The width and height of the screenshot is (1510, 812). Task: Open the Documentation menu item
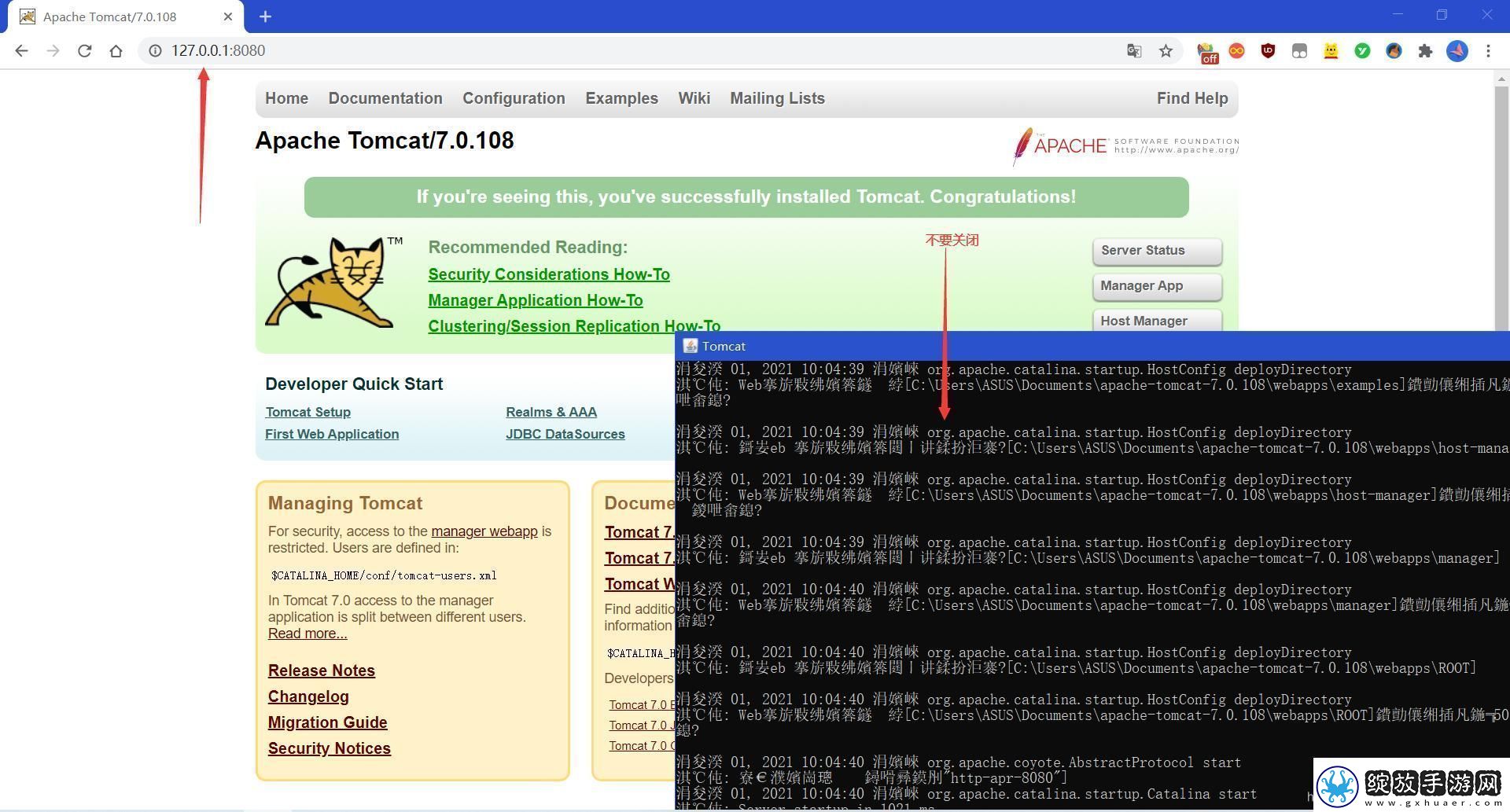(385, 98)
